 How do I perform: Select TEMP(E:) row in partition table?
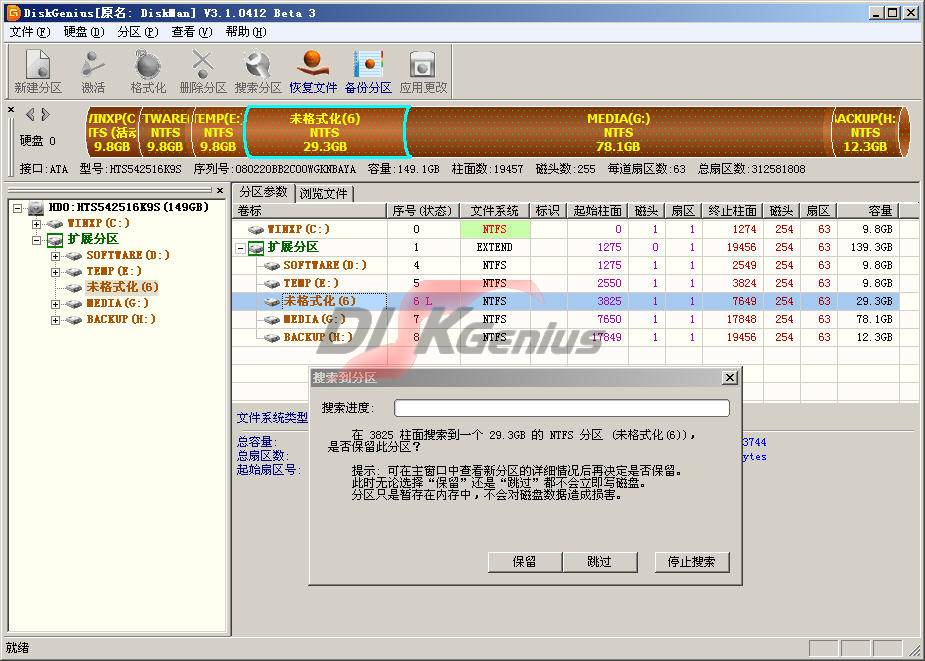(x=566, y=283)
